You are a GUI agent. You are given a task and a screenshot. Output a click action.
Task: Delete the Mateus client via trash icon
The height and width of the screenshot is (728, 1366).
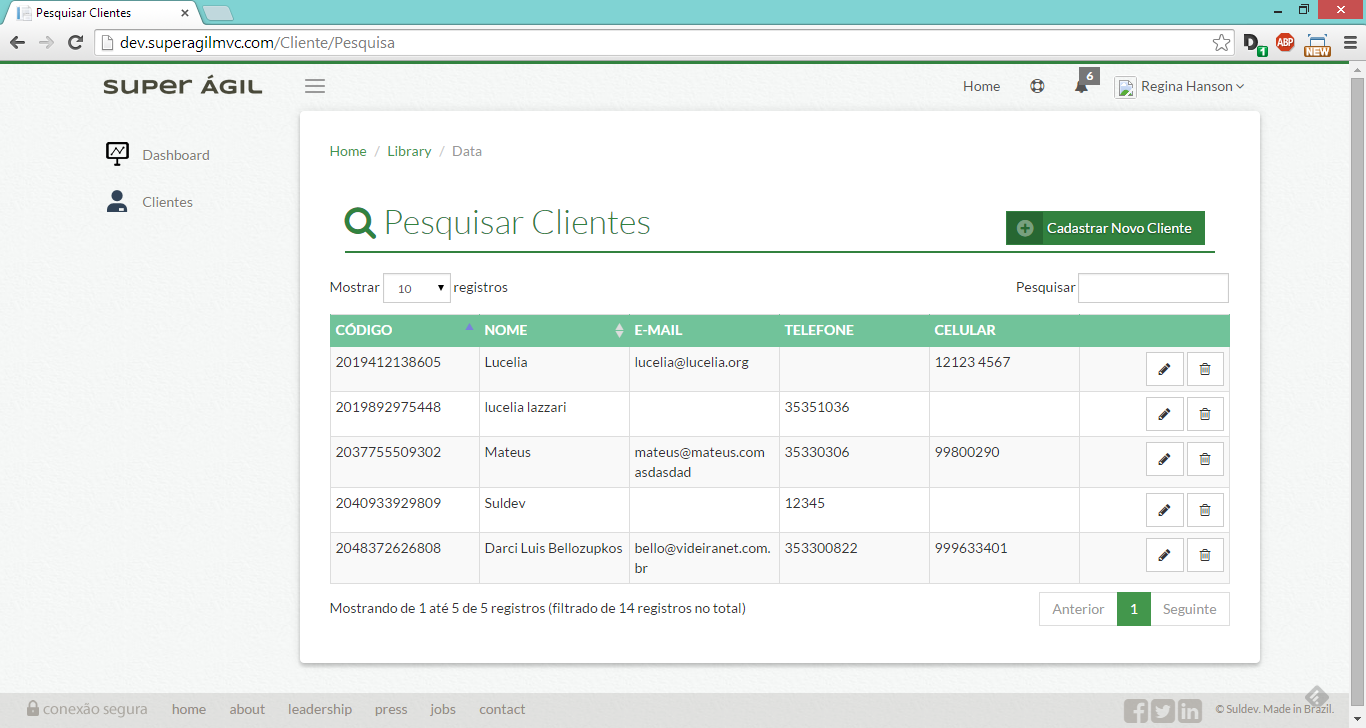[1205, 459]
